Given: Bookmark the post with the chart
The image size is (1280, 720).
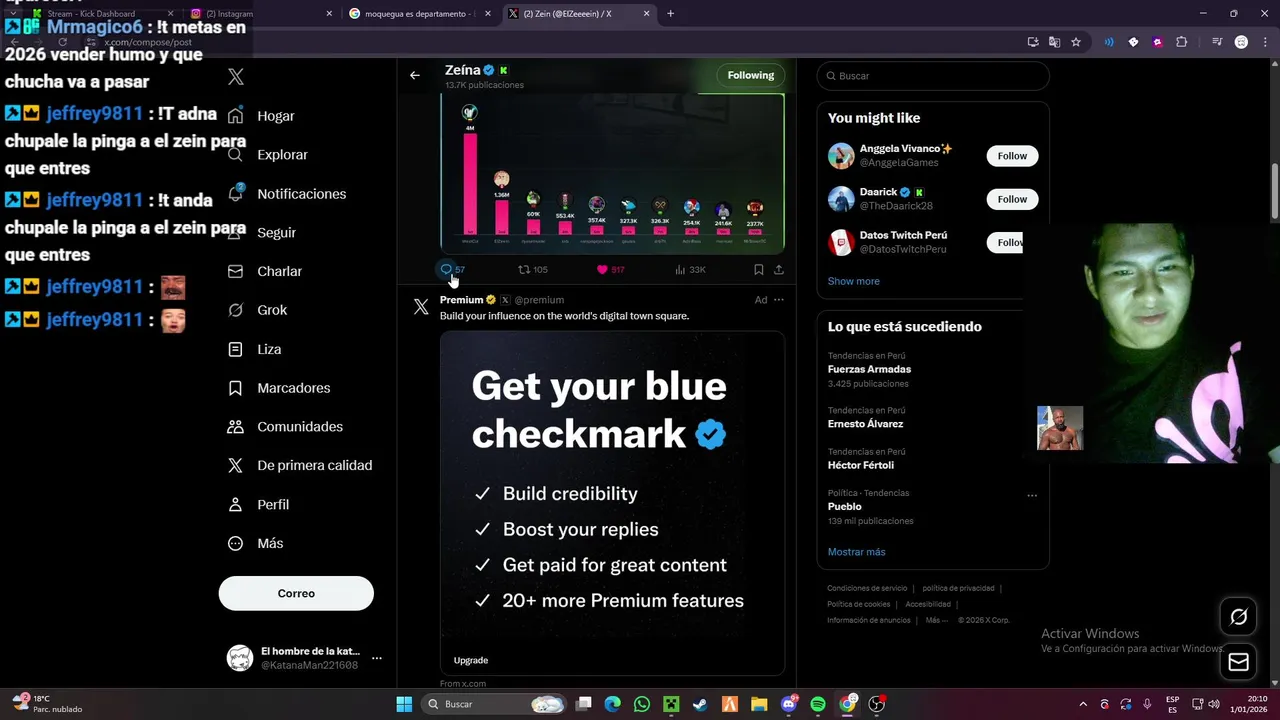Looking at the screenshot, I should (x=759, y=270).
